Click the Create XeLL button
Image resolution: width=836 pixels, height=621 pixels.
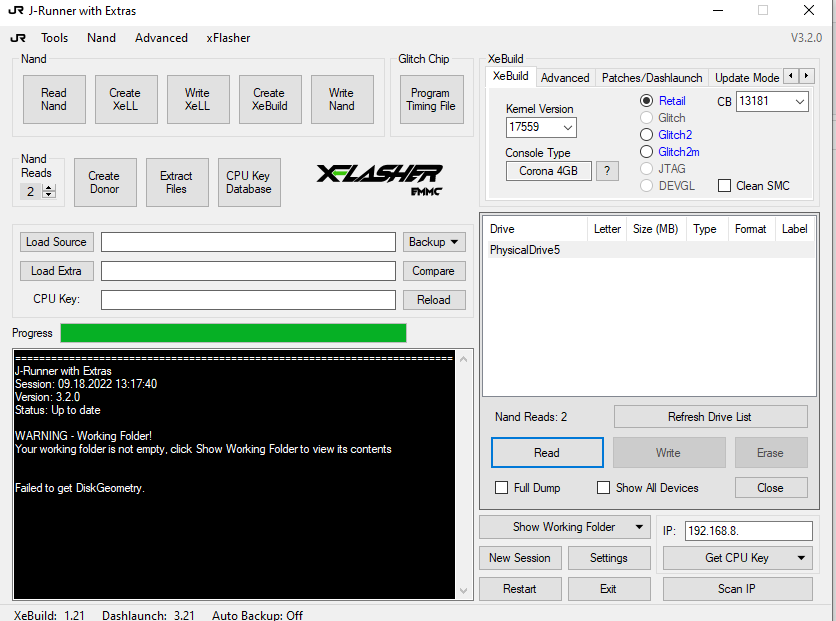(126, 99)
